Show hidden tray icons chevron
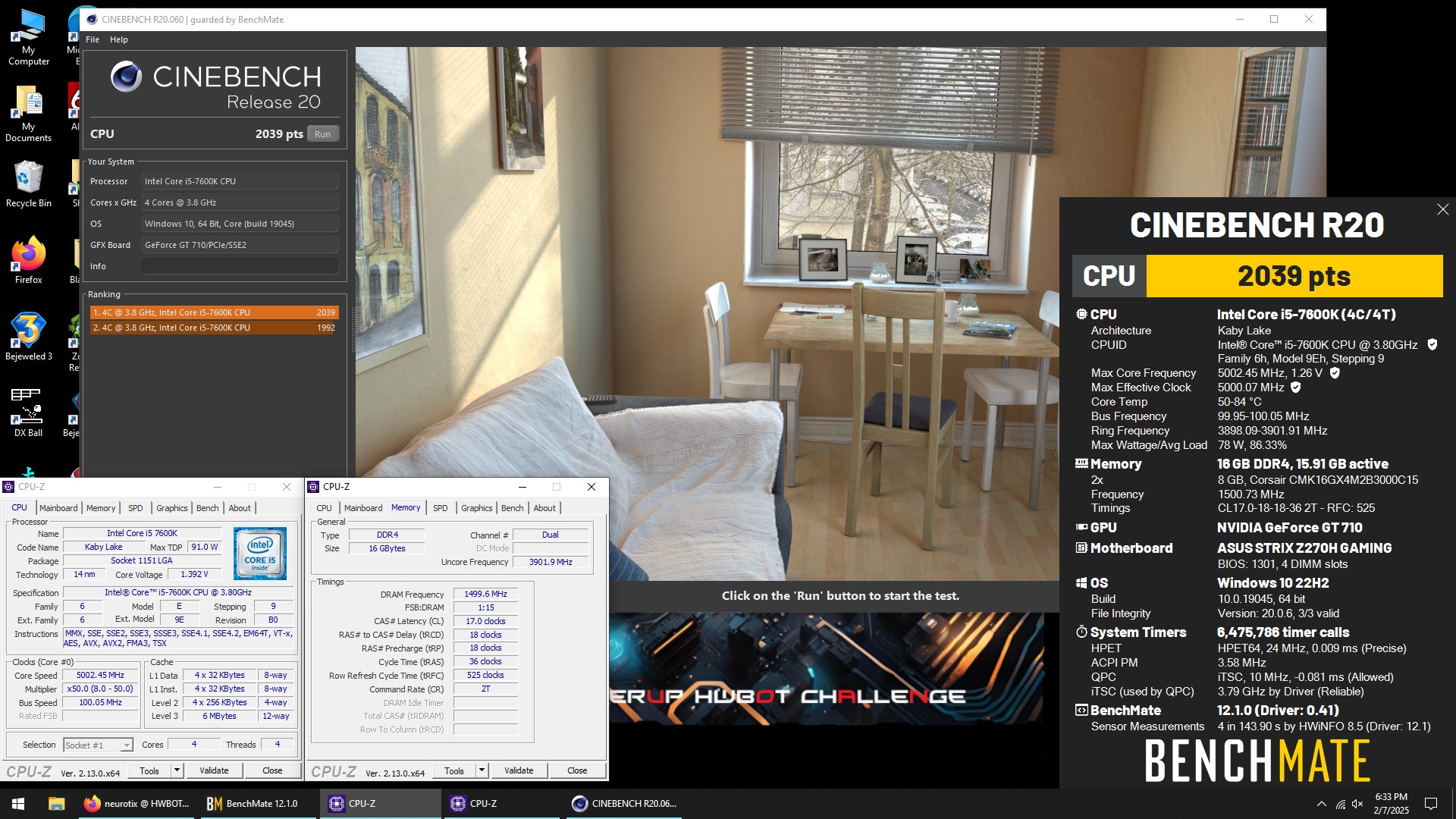The width and height of the screenshot is (1456, 819). [x=1322, y=804]
